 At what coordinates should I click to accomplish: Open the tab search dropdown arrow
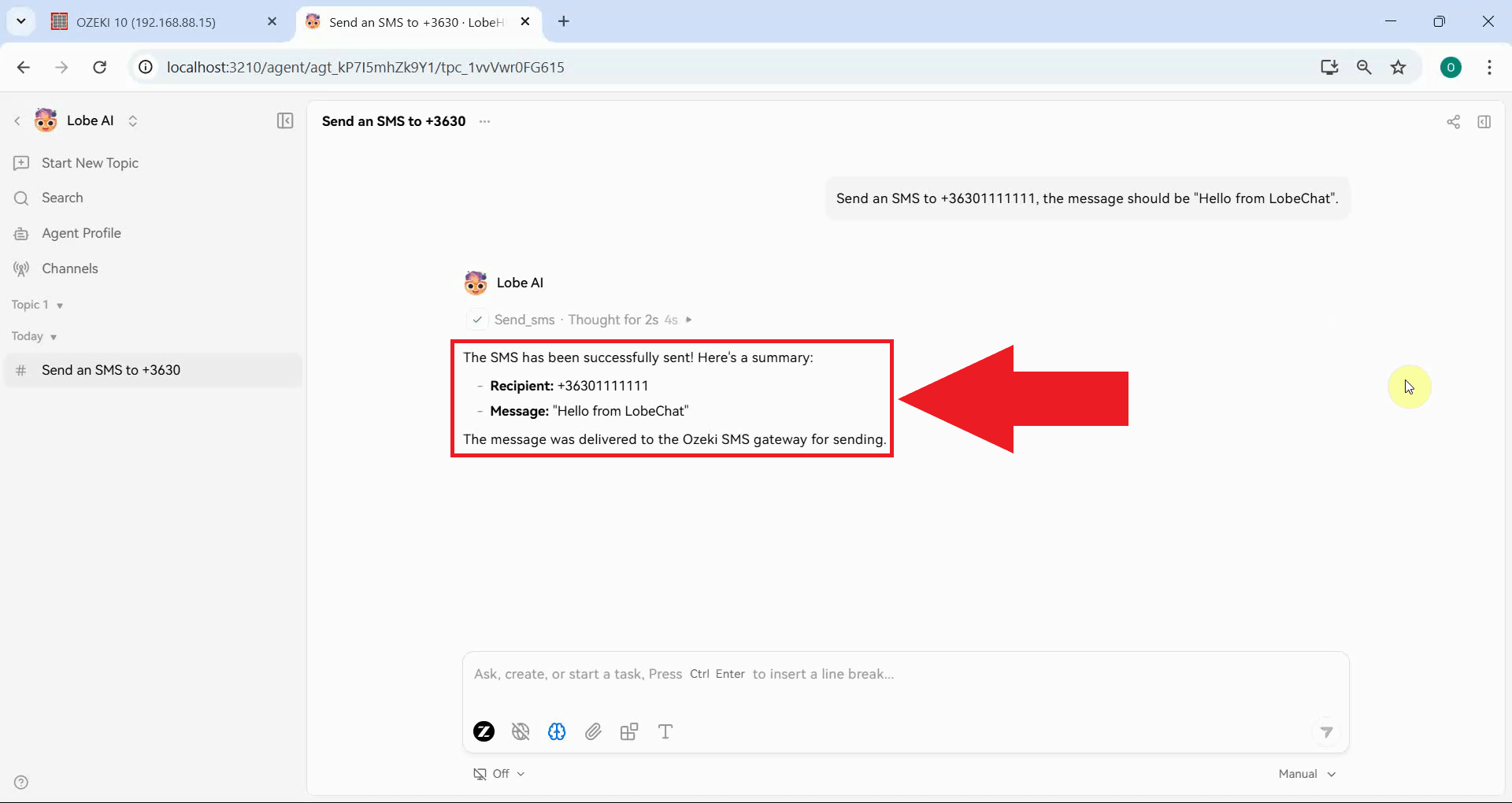coord(21,21)
